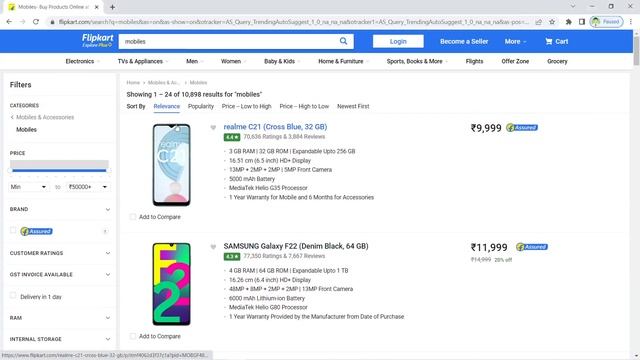Viewport: 640px width, 360px height.
Task: Open the Women category menu
Action: (x=233, y=61)
